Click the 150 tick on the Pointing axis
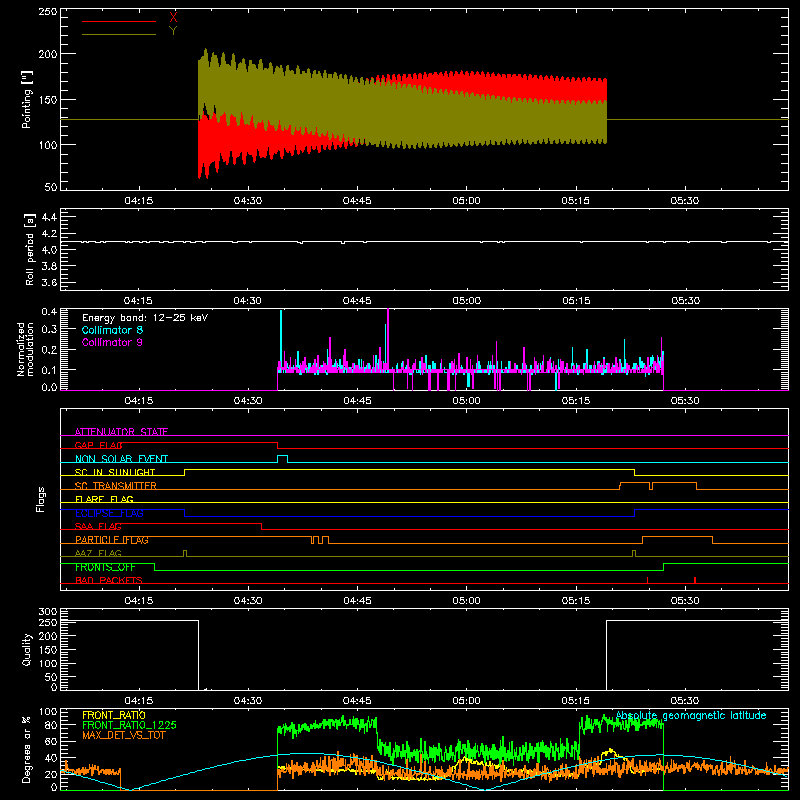Viewport: 800px width, 800px height. [48, 99]
